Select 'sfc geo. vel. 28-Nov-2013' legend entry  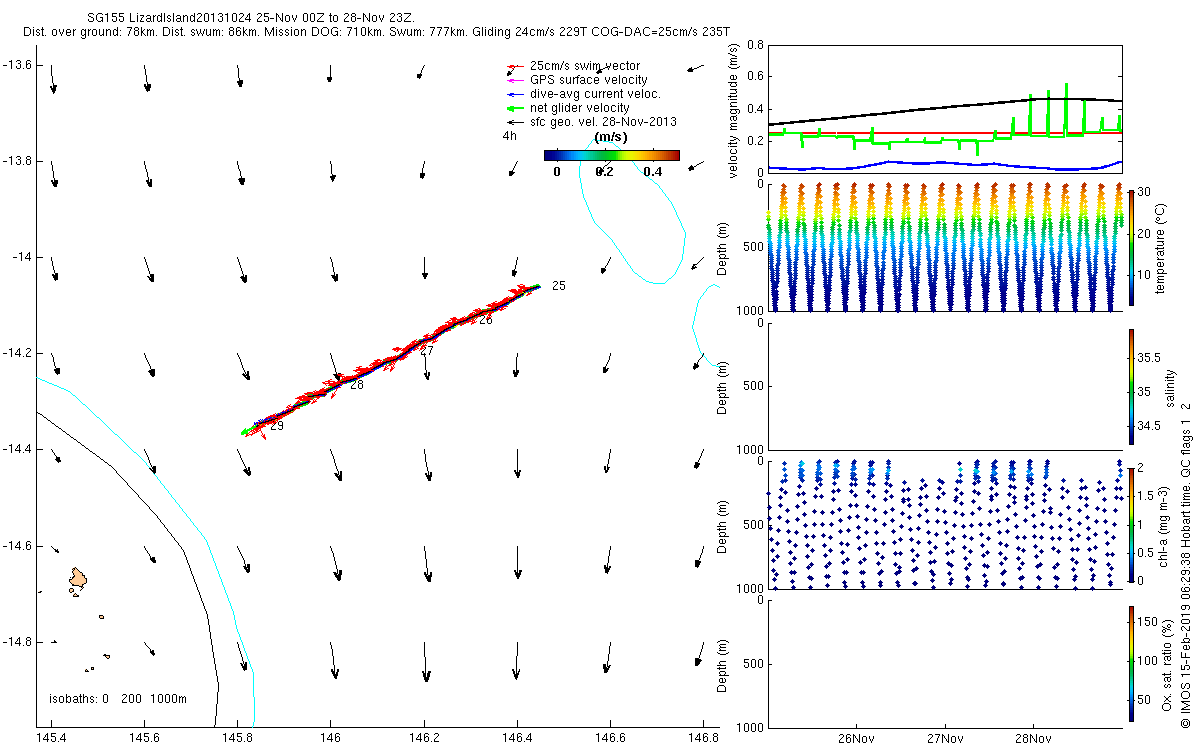[603, 122]
